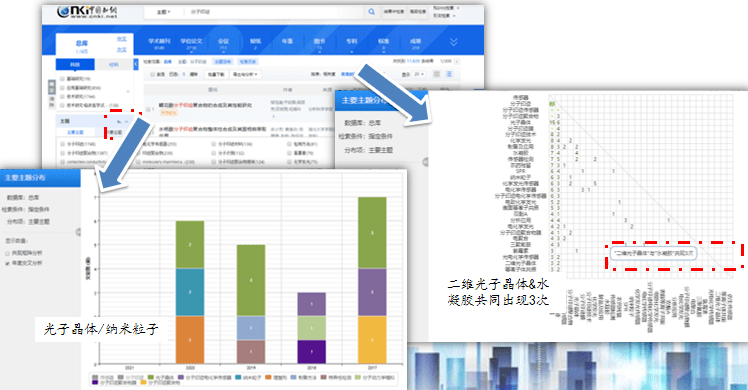The height and width of the screenshot is (390, 748).
Task: Open the 主题 panel chart visualization icon
Action: [x=119, y=121]
